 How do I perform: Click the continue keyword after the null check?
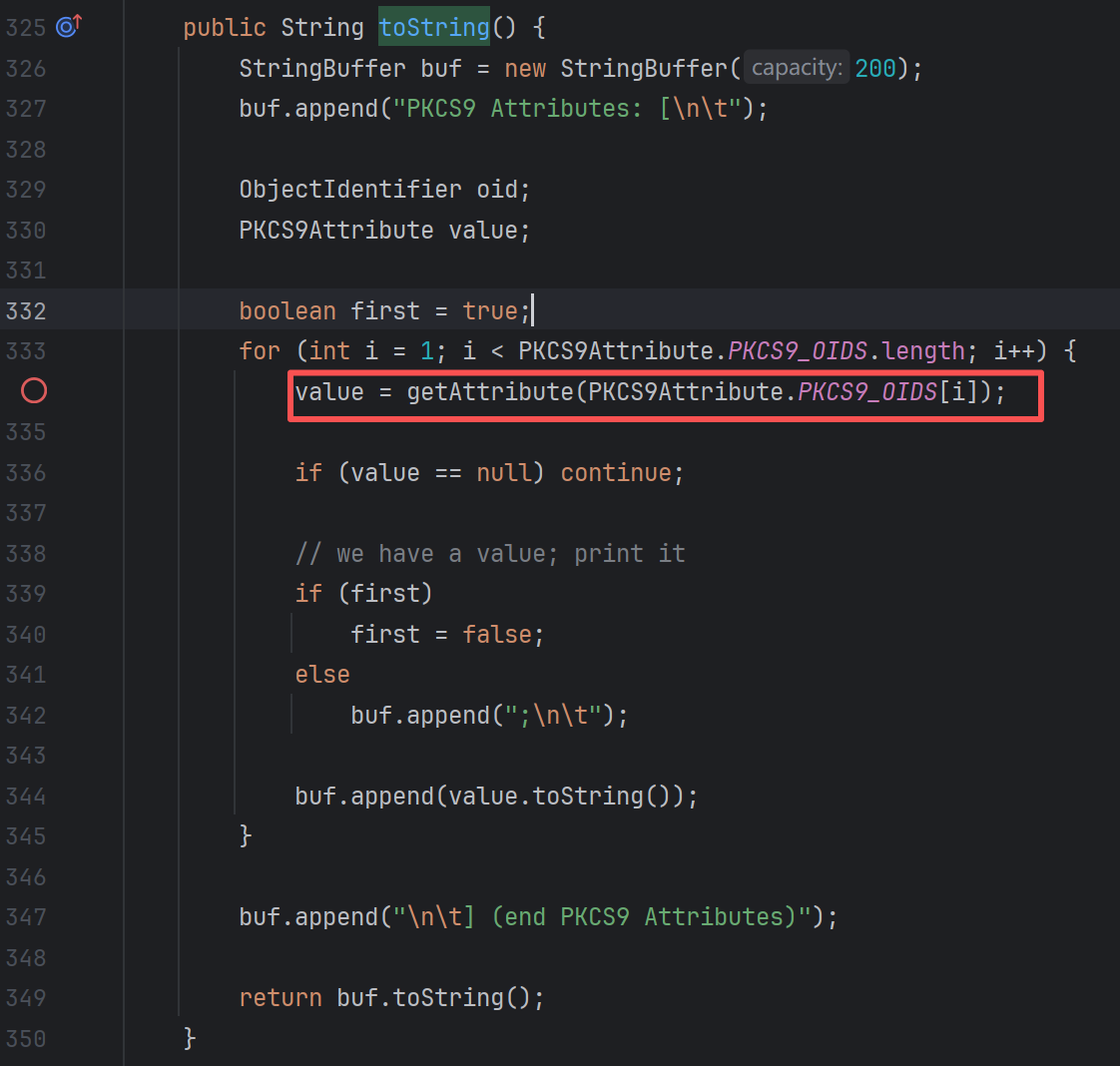(x=615, y=472)
